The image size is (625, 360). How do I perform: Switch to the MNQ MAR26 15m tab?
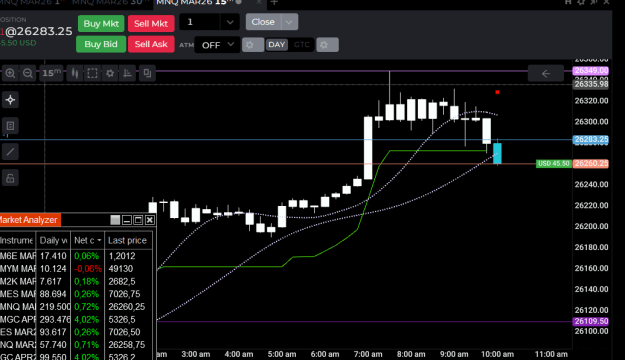(199, 2)
